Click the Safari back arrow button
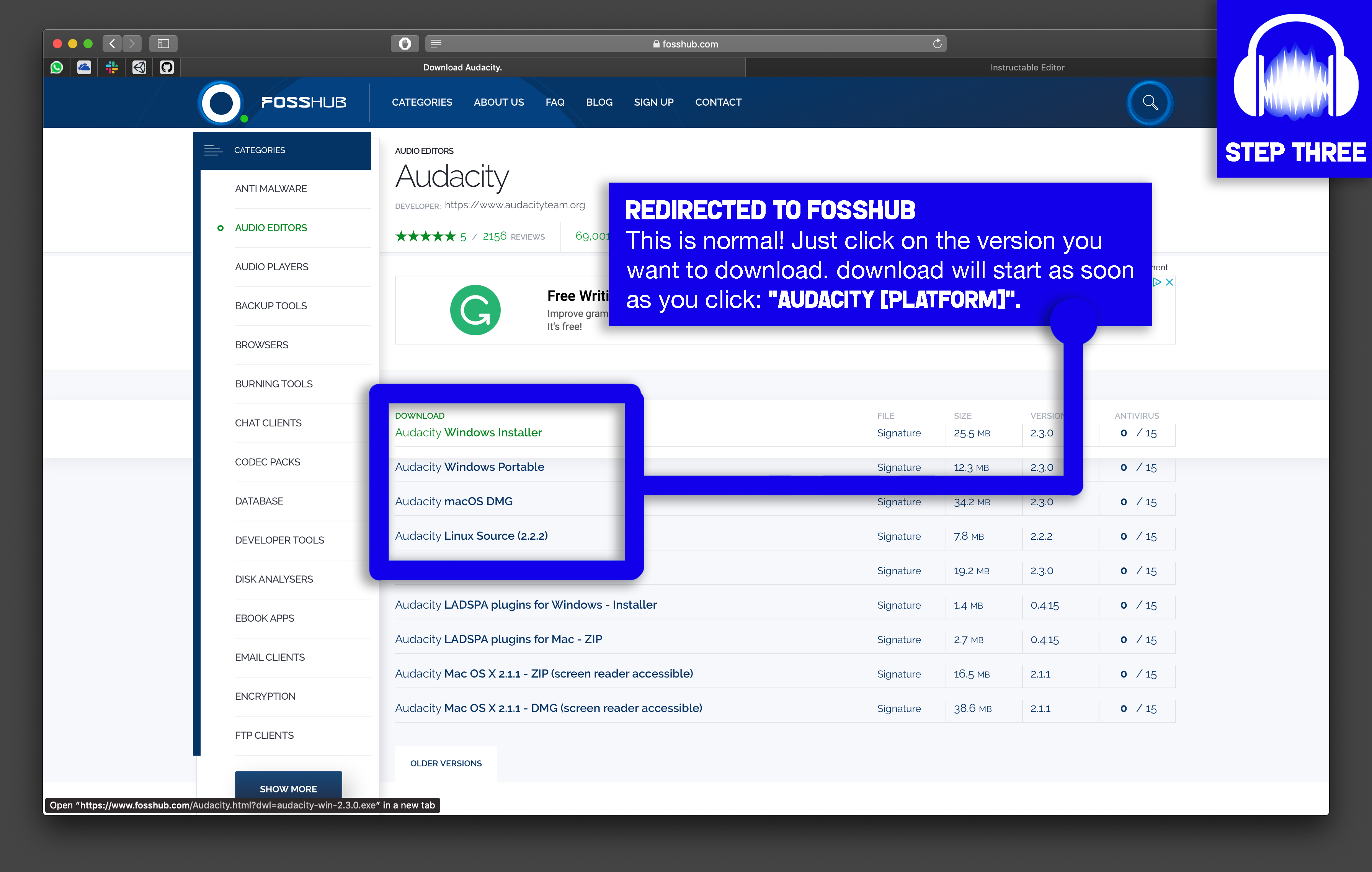The image size is (1372, 872). click(112, 43)
